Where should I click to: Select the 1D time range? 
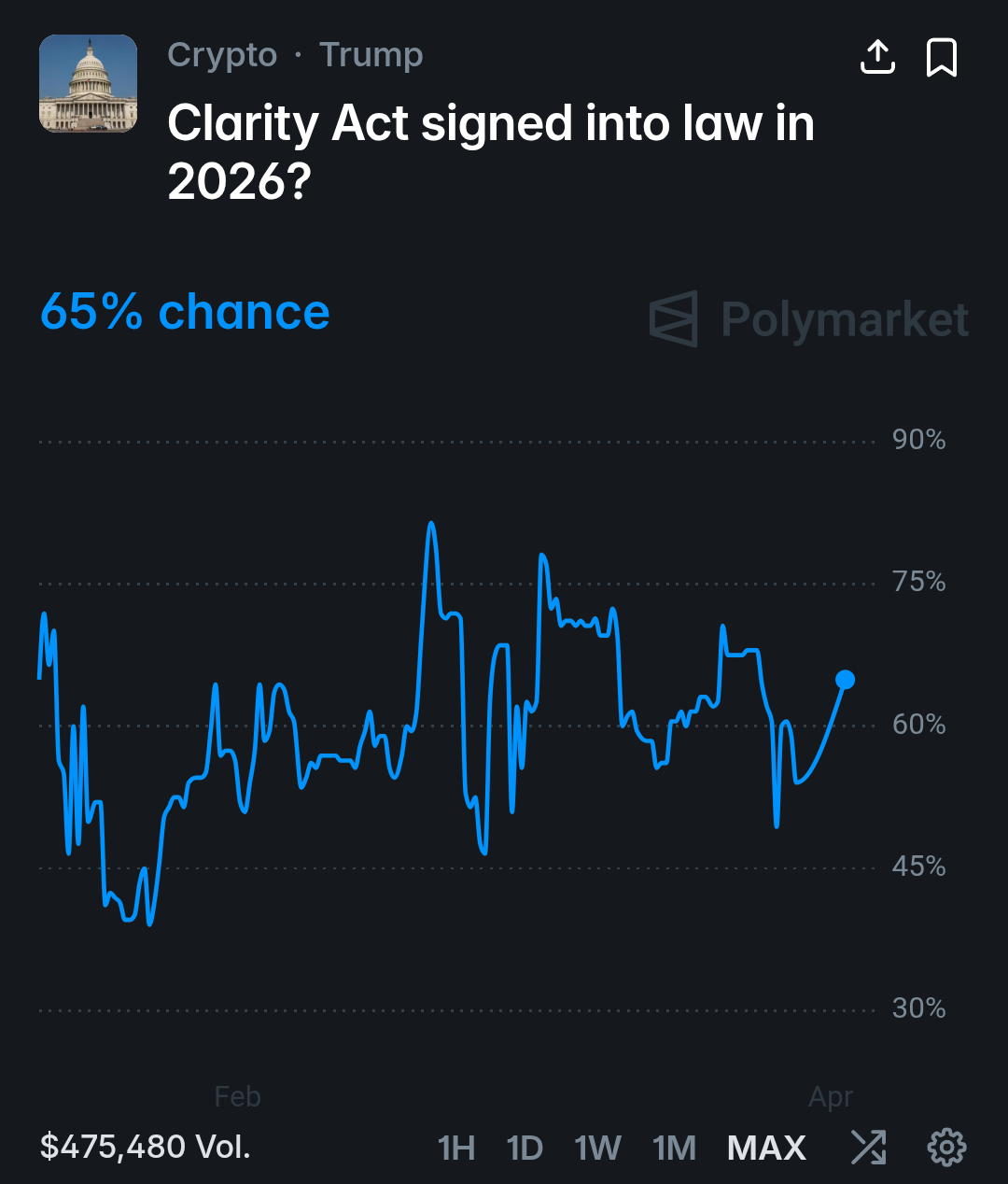pyautogui.click(x=525, y=1148)
